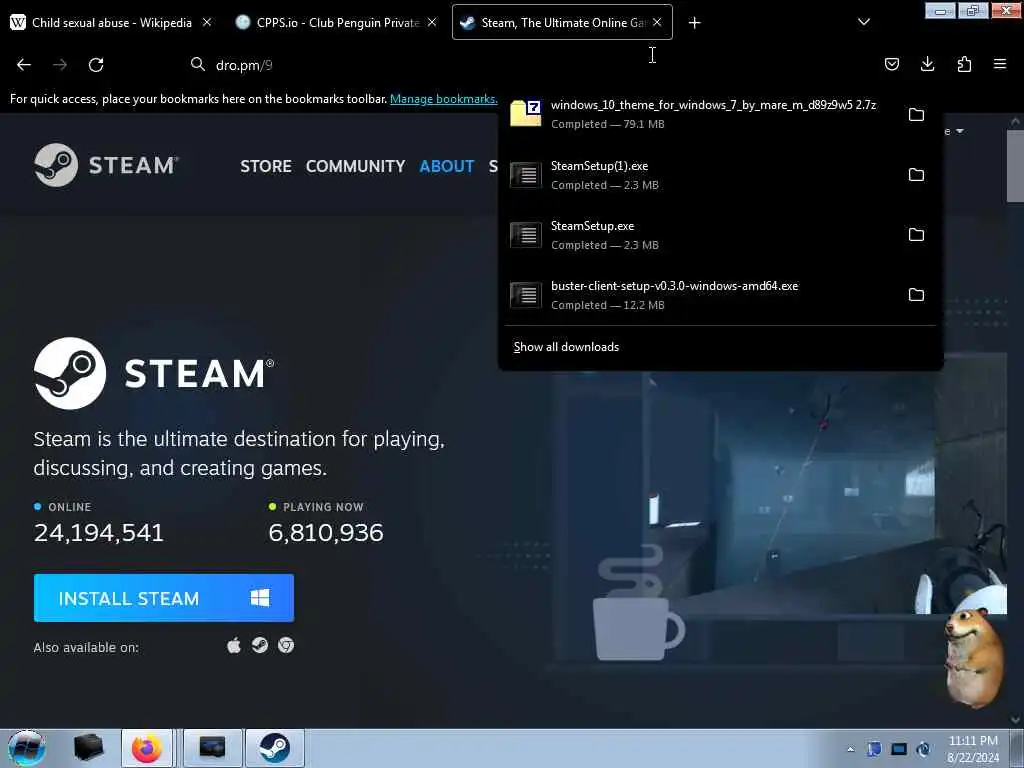Click the large Steam logo on page
The height and width of the screenshot is (768, 1024).
point(154,374)
